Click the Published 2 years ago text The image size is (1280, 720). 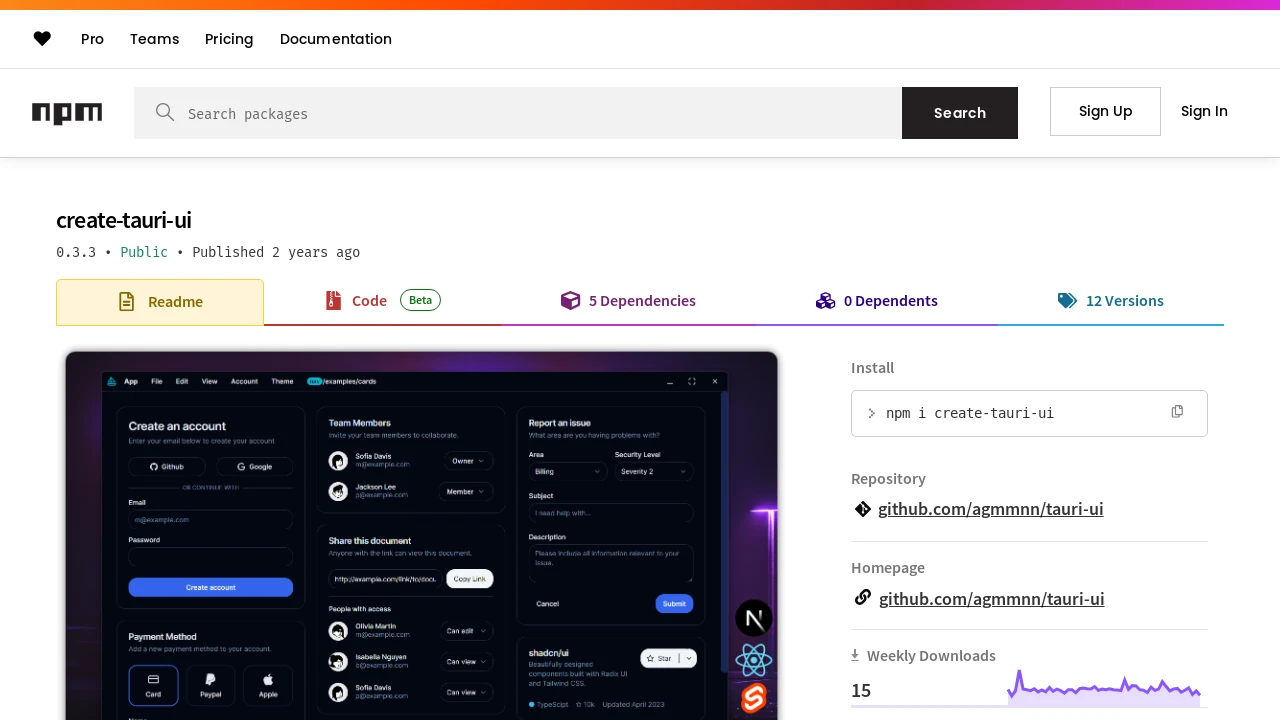pyautogui.click(x=276, y=252)
